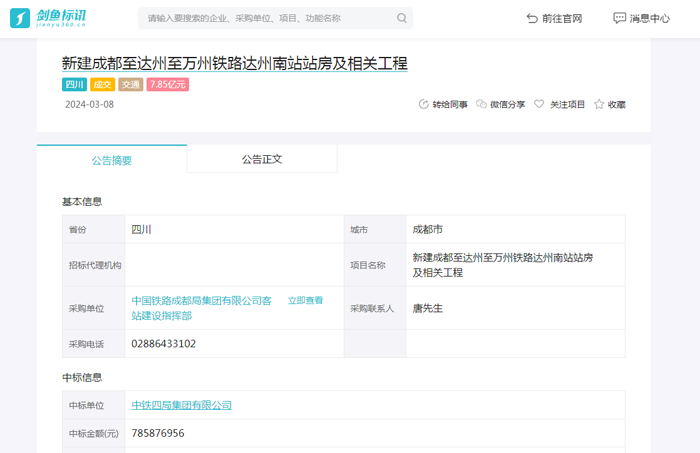The width and height of the screenshot is (700, 453).
Task: Open 中铁四局集团有限公司 link
Action: (x=181, y=405)
